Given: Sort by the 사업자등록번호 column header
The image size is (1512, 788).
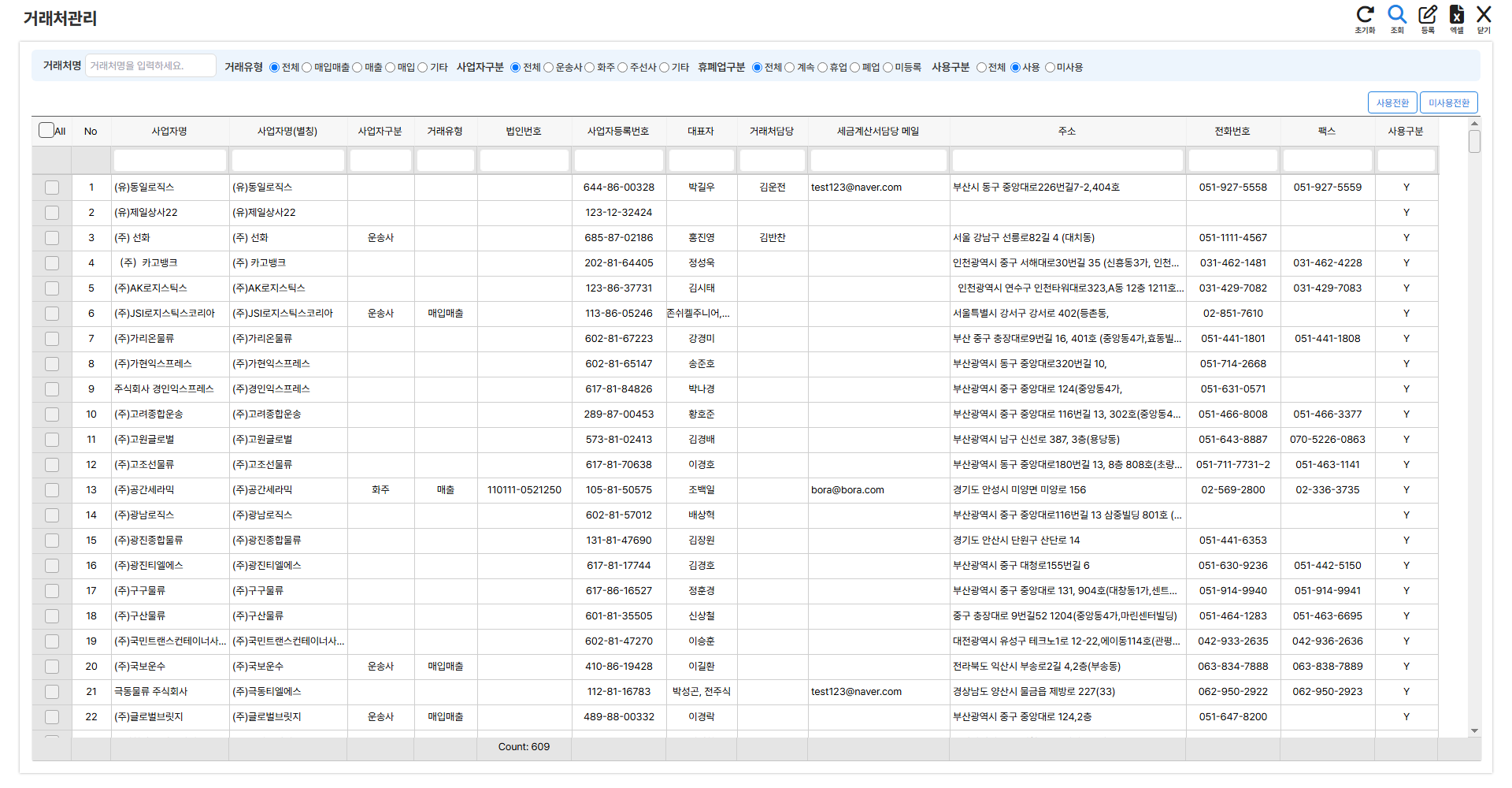Looking at the screenshot, I should pyautogui.click(x=618, y=132).
